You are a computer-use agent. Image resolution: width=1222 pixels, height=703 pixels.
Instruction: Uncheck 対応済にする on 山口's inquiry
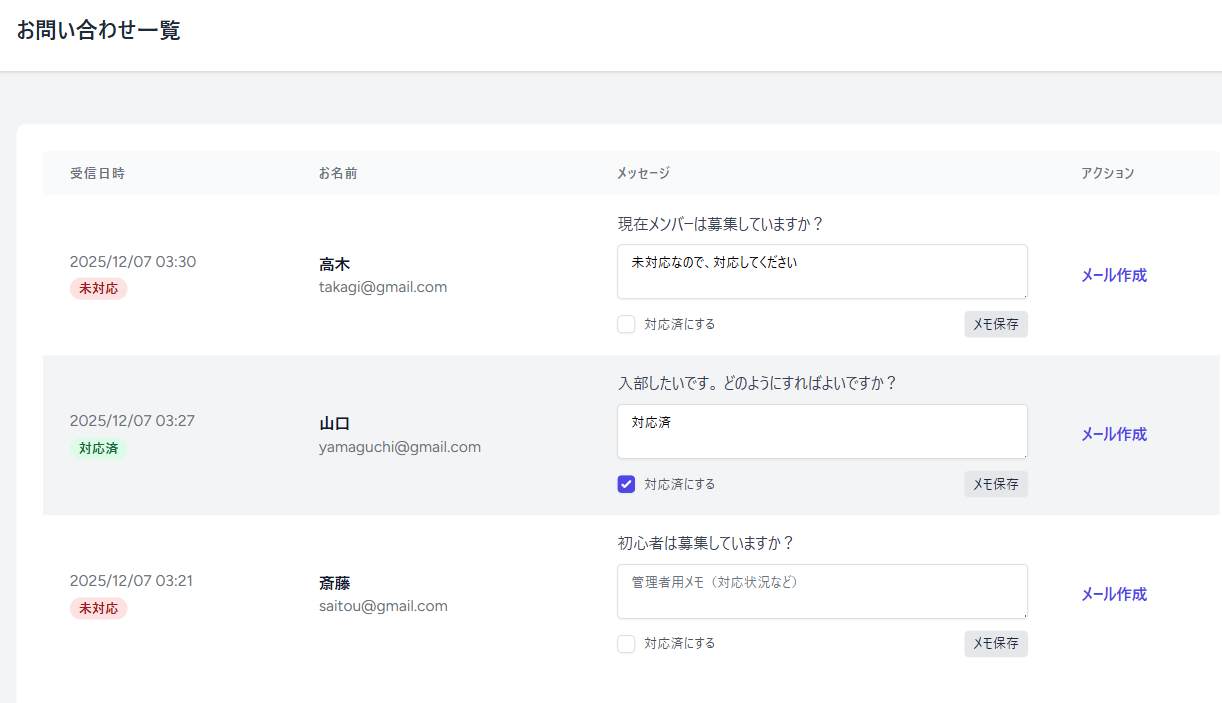pos(626,484)
